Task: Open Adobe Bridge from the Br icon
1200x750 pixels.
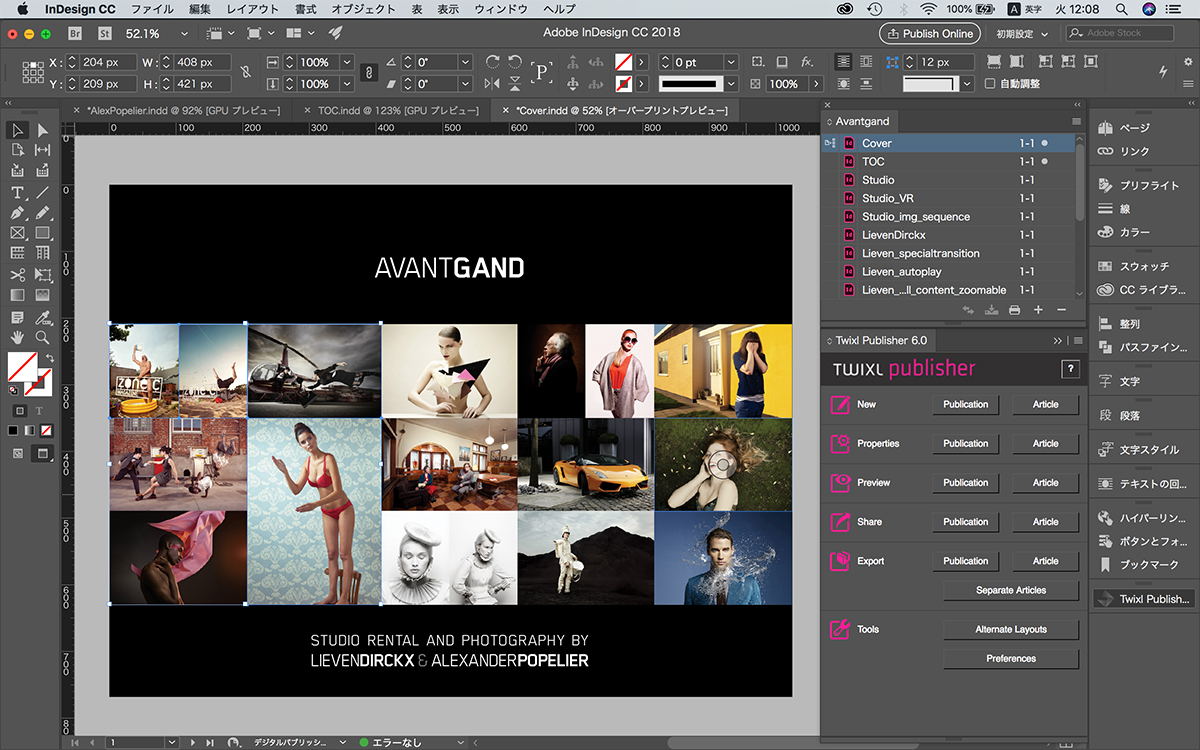Action: [x=75, y=33]
